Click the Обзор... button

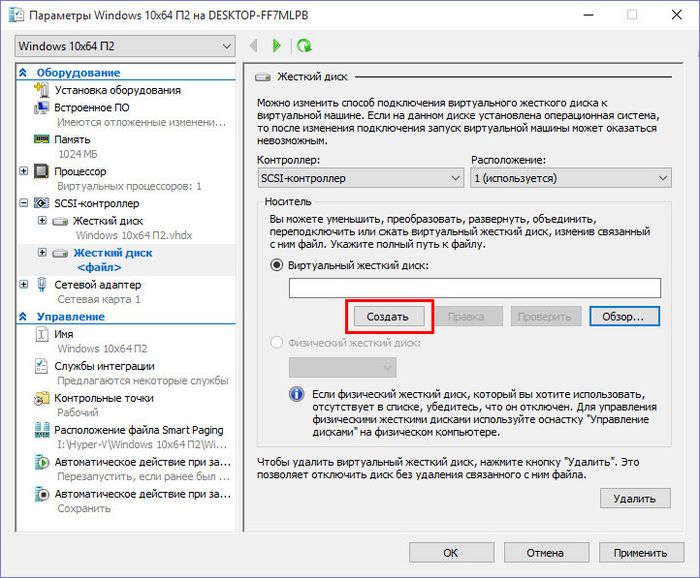click(624, 316)
